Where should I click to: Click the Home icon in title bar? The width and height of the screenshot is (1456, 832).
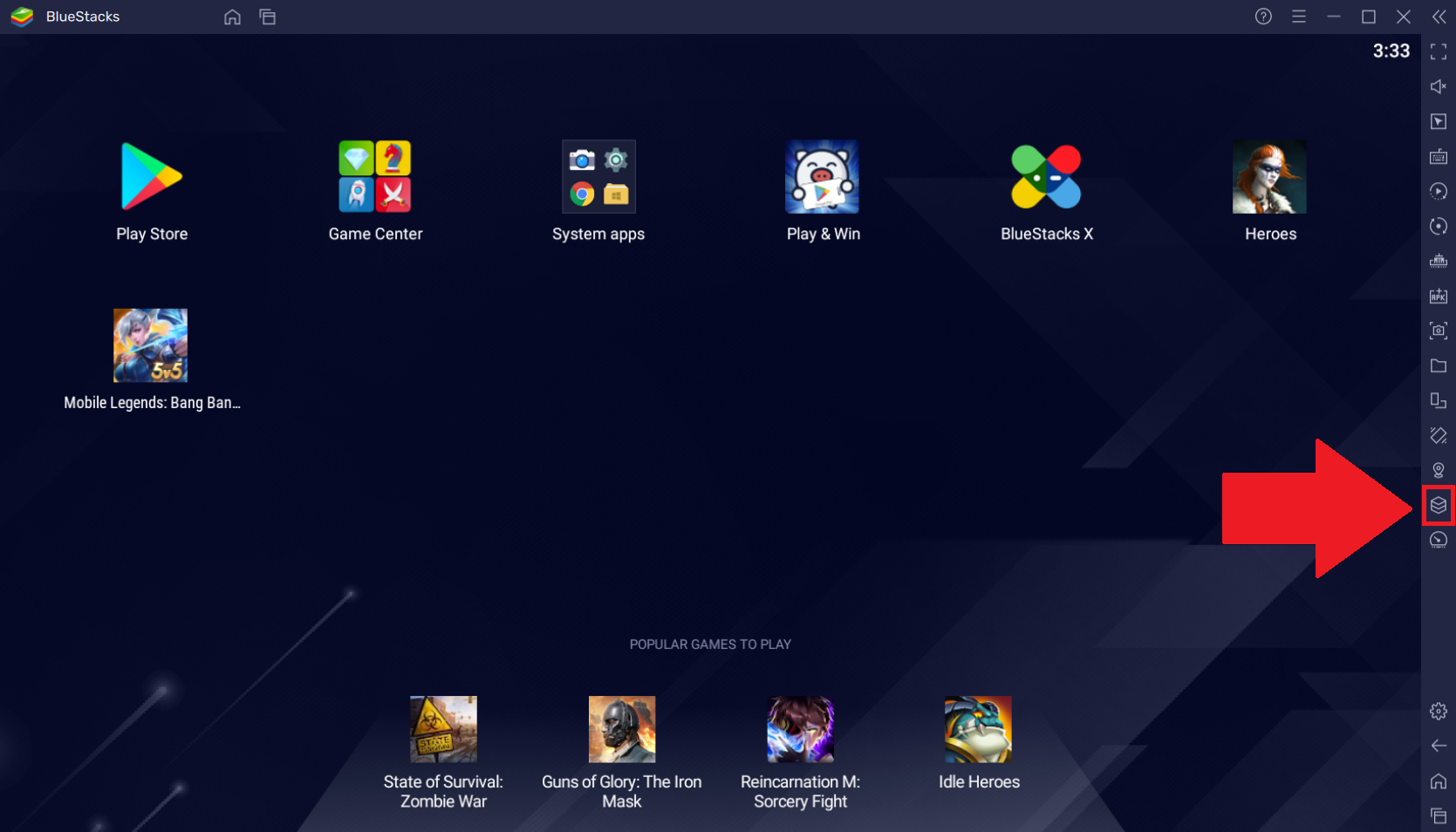(232, 17)
